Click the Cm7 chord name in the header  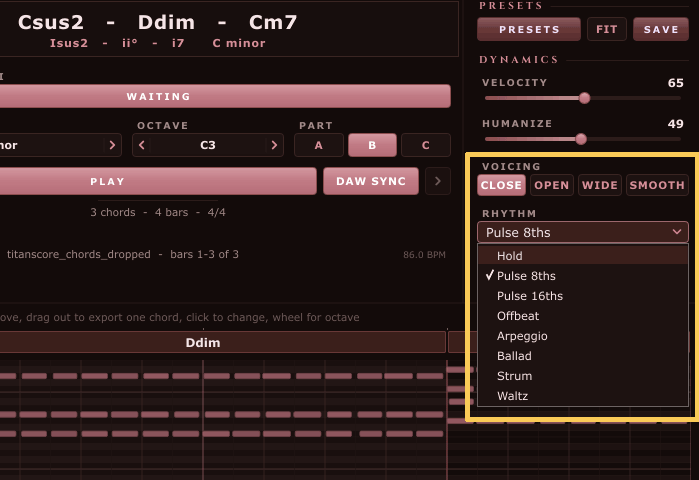[x=273, y=22]
